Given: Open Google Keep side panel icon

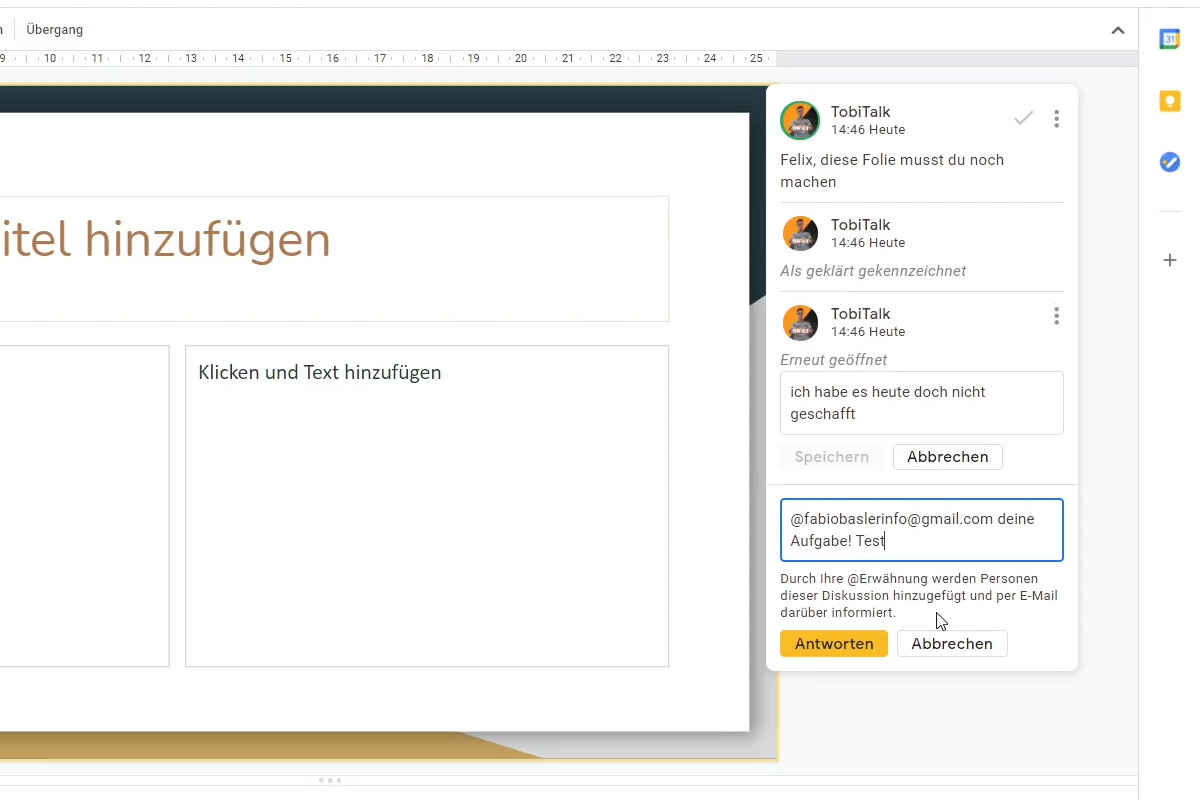Looking at the screenshot, I should (x=1169, y=101).
